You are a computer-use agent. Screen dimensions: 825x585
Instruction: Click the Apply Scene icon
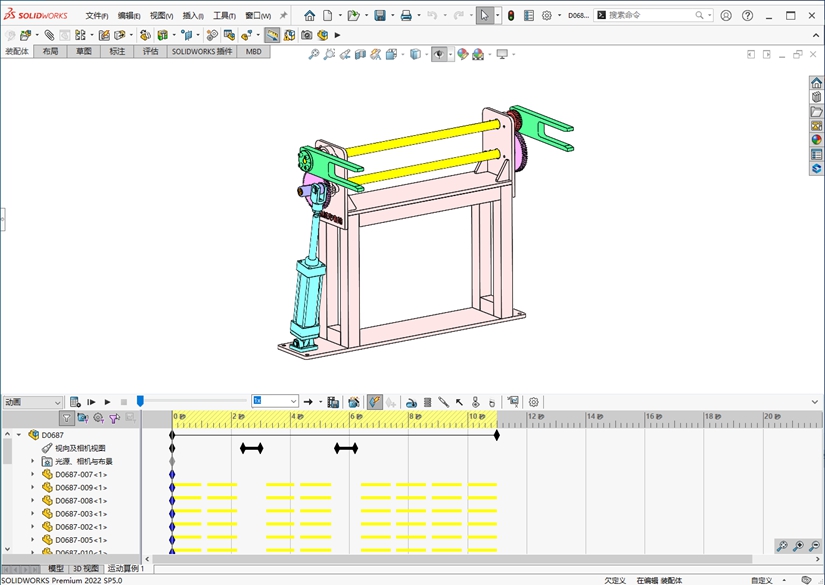[478, 54]
